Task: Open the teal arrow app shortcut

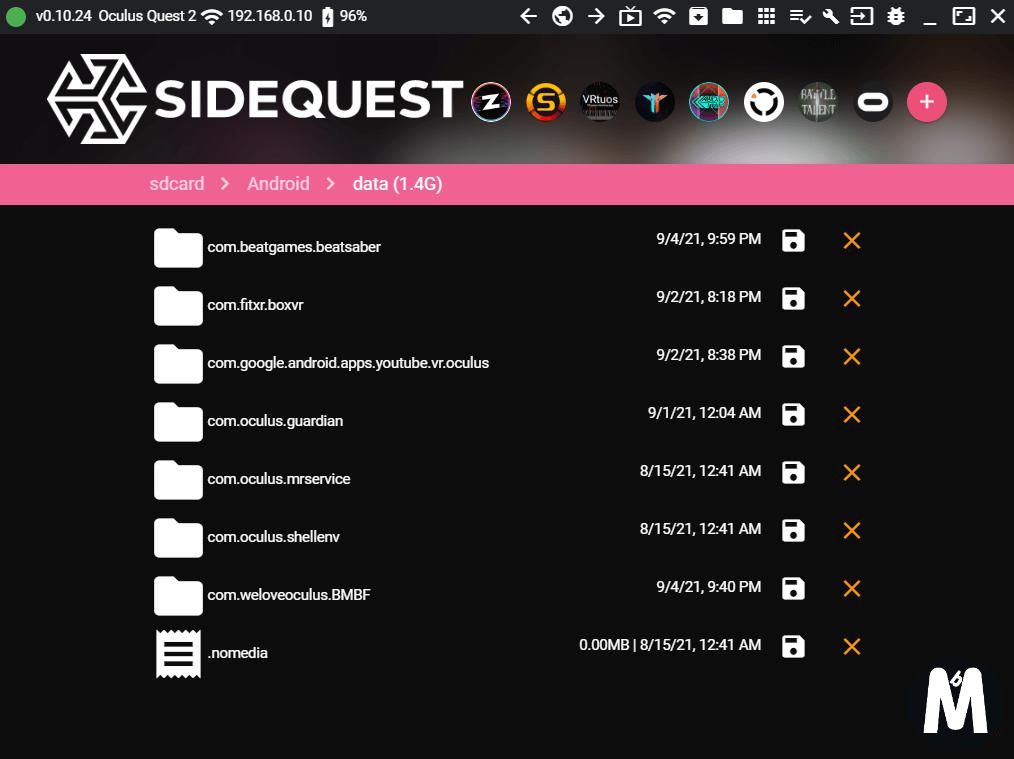Action: [709, 102]
